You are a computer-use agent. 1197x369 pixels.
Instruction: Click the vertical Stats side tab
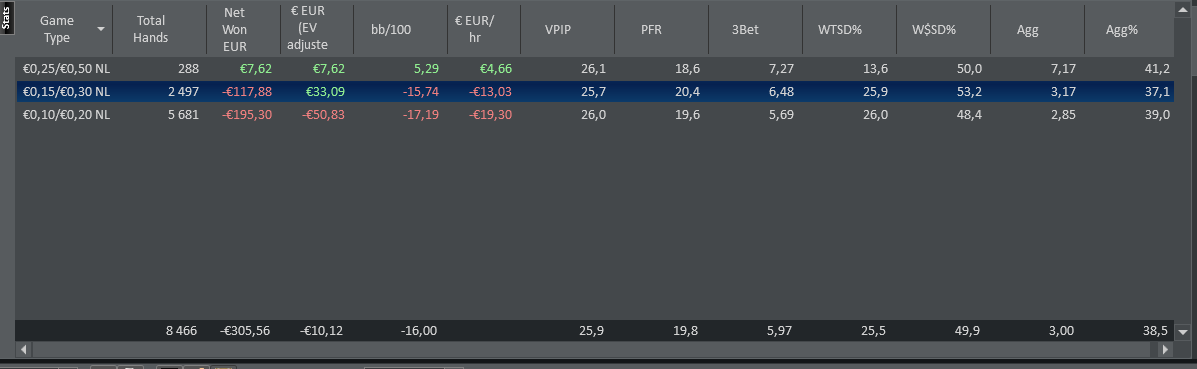(x=6, y=18)
